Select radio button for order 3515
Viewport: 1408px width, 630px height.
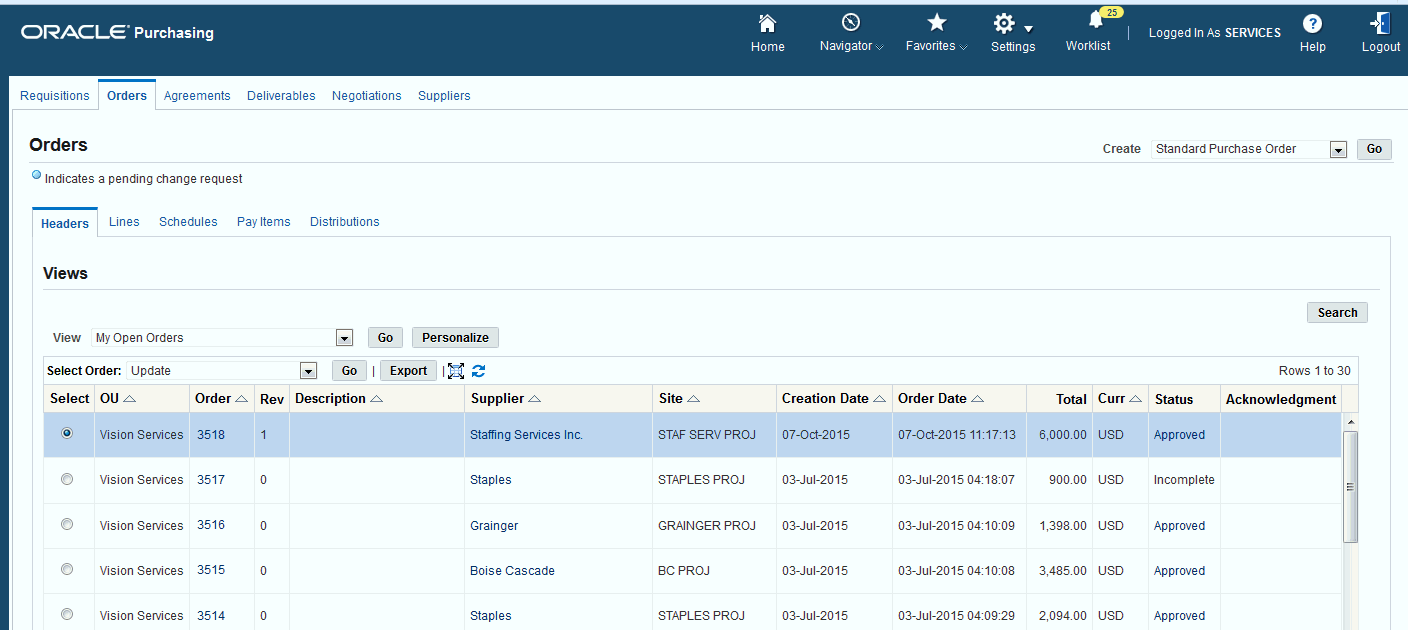coord(67,569)
